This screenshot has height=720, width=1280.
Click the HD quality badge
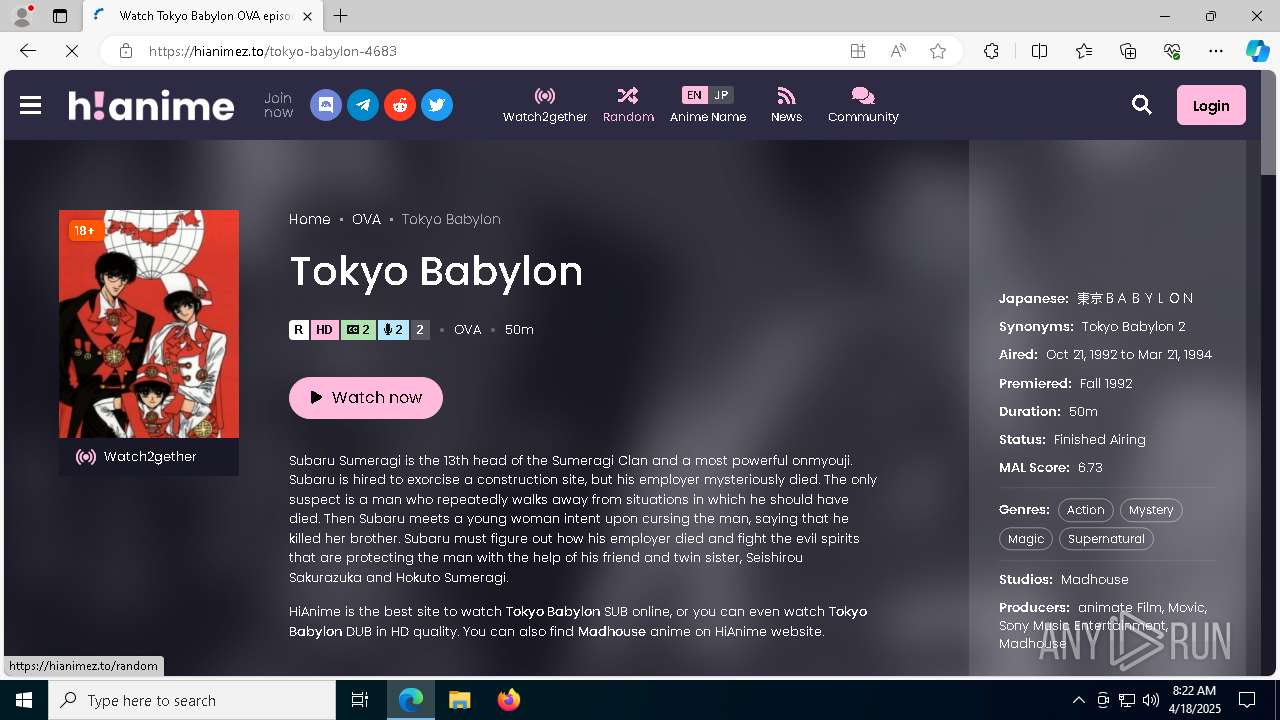(324, 330)
